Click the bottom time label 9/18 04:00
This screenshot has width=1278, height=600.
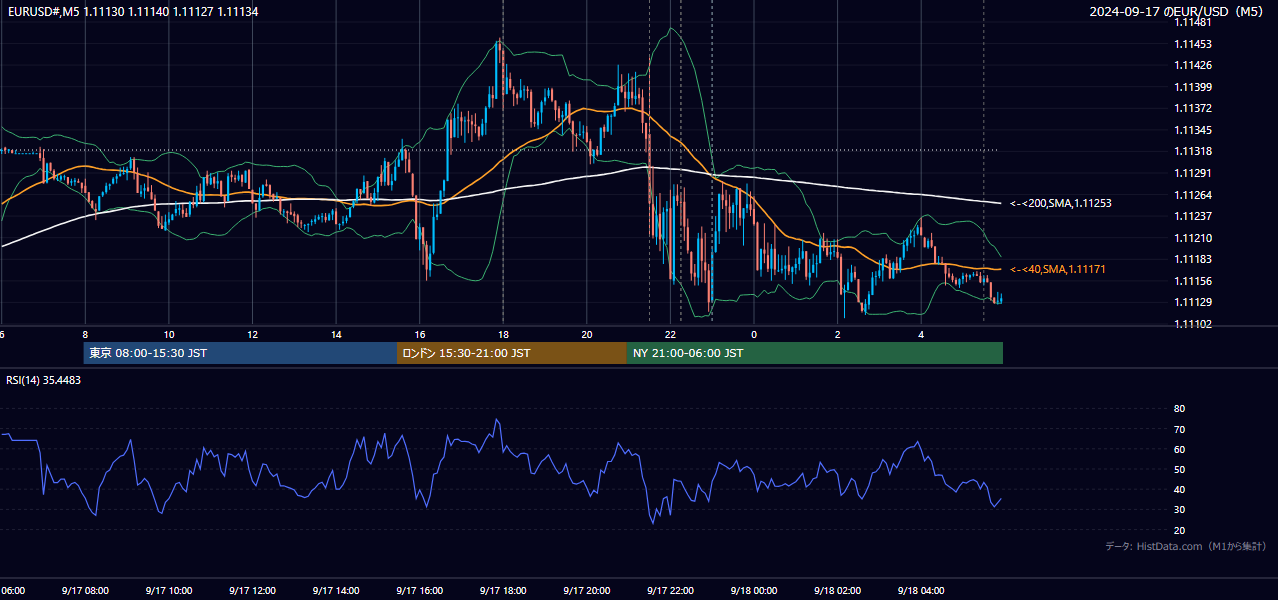coord(921,591)
